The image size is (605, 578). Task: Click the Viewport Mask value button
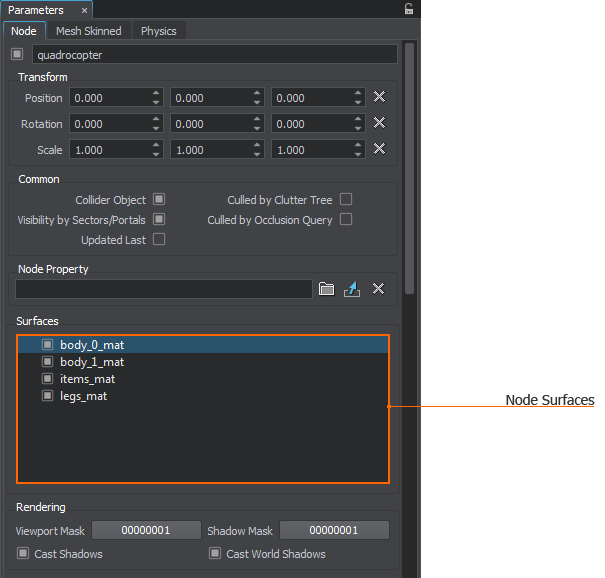[x=146, y=530]
